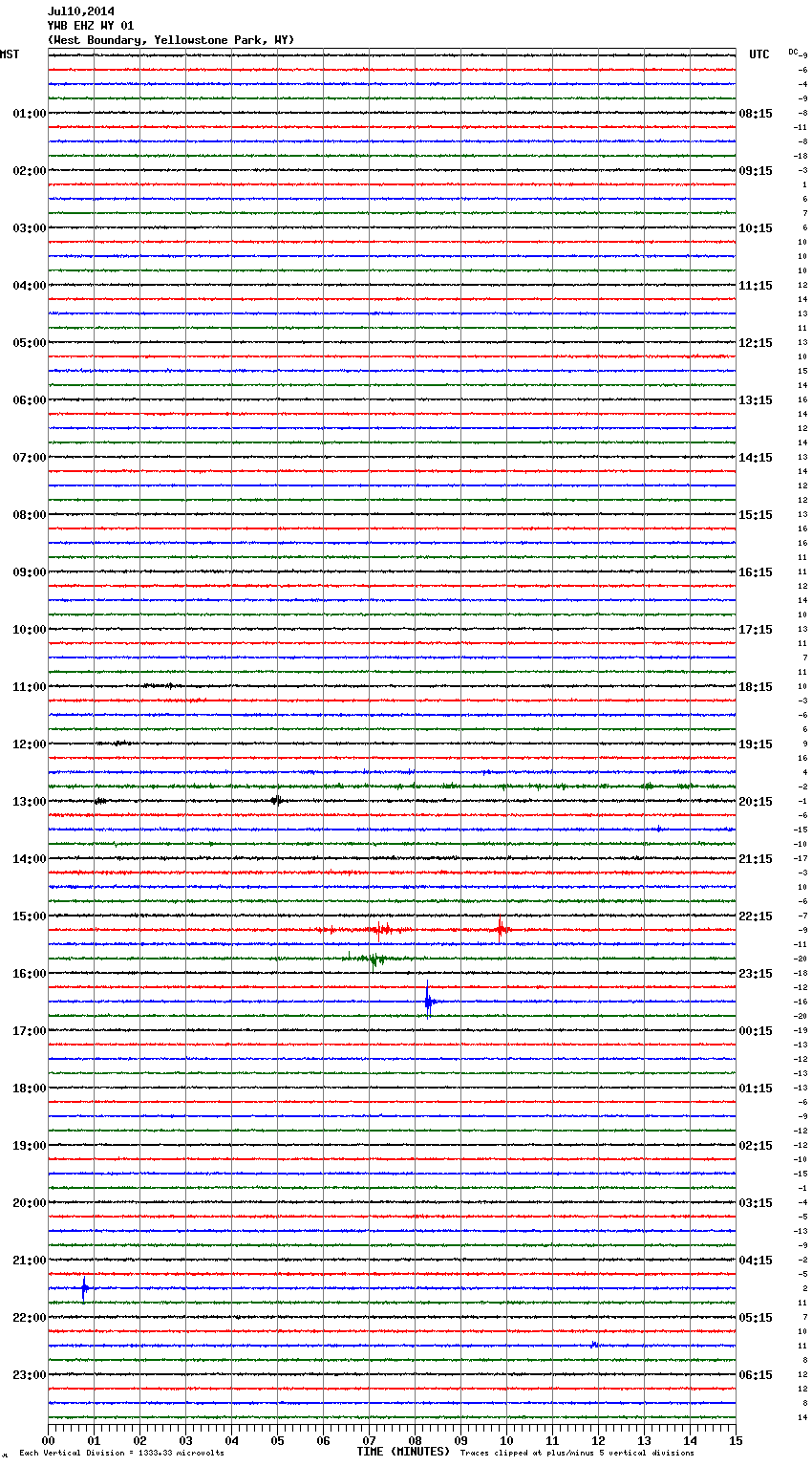Select the station code YWB EHZ WY 01
Screen dimensions: 812x1466
91,26
